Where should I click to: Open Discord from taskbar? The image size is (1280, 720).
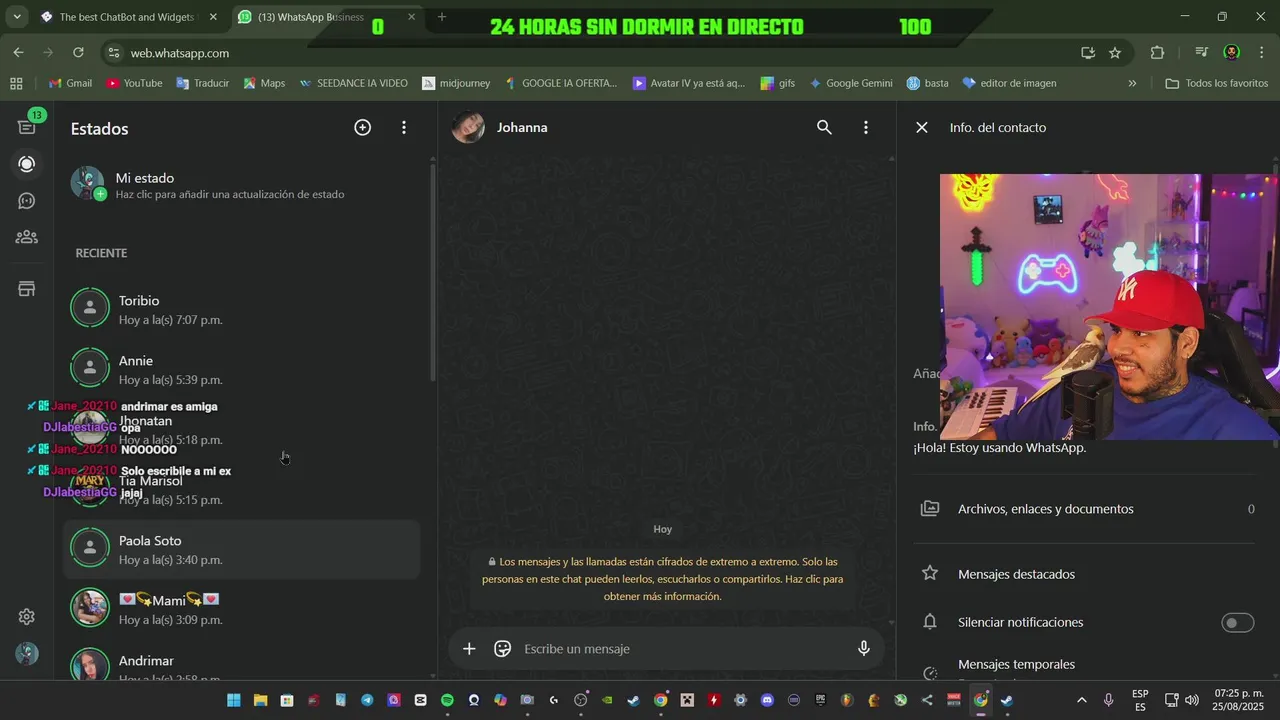[767, 700]
